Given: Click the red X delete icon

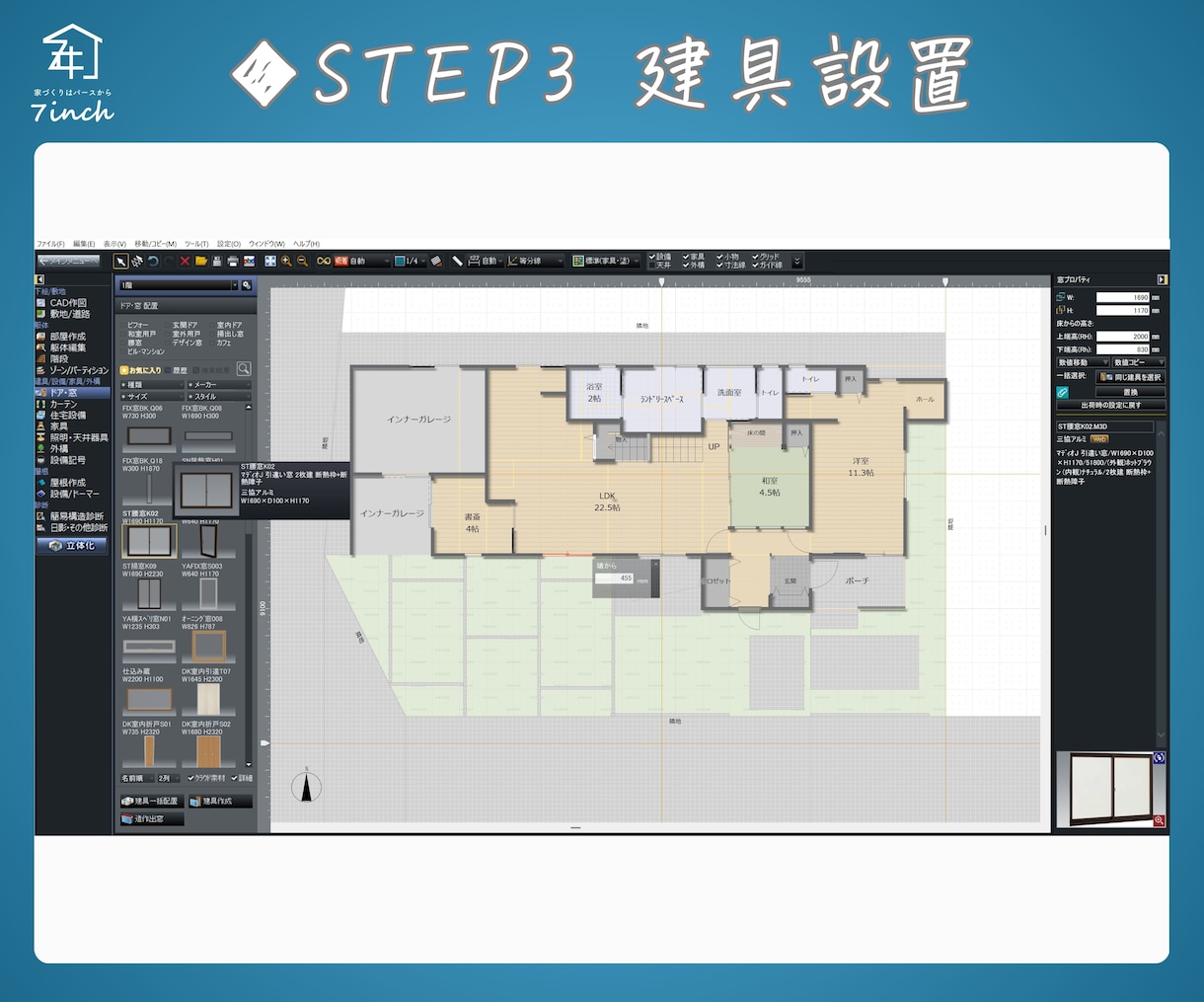Looking at the screenshot, I should click(185, 262).
